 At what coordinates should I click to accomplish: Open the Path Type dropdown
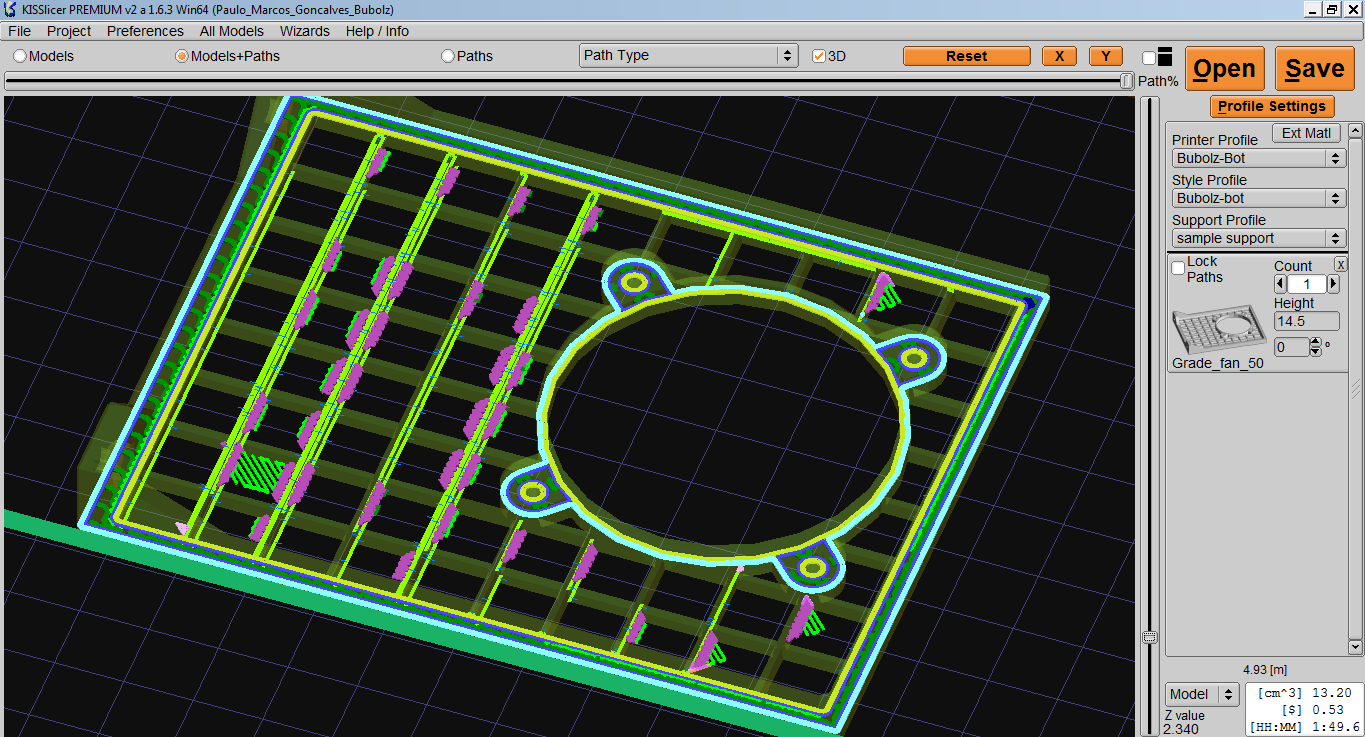pos(688,55)
